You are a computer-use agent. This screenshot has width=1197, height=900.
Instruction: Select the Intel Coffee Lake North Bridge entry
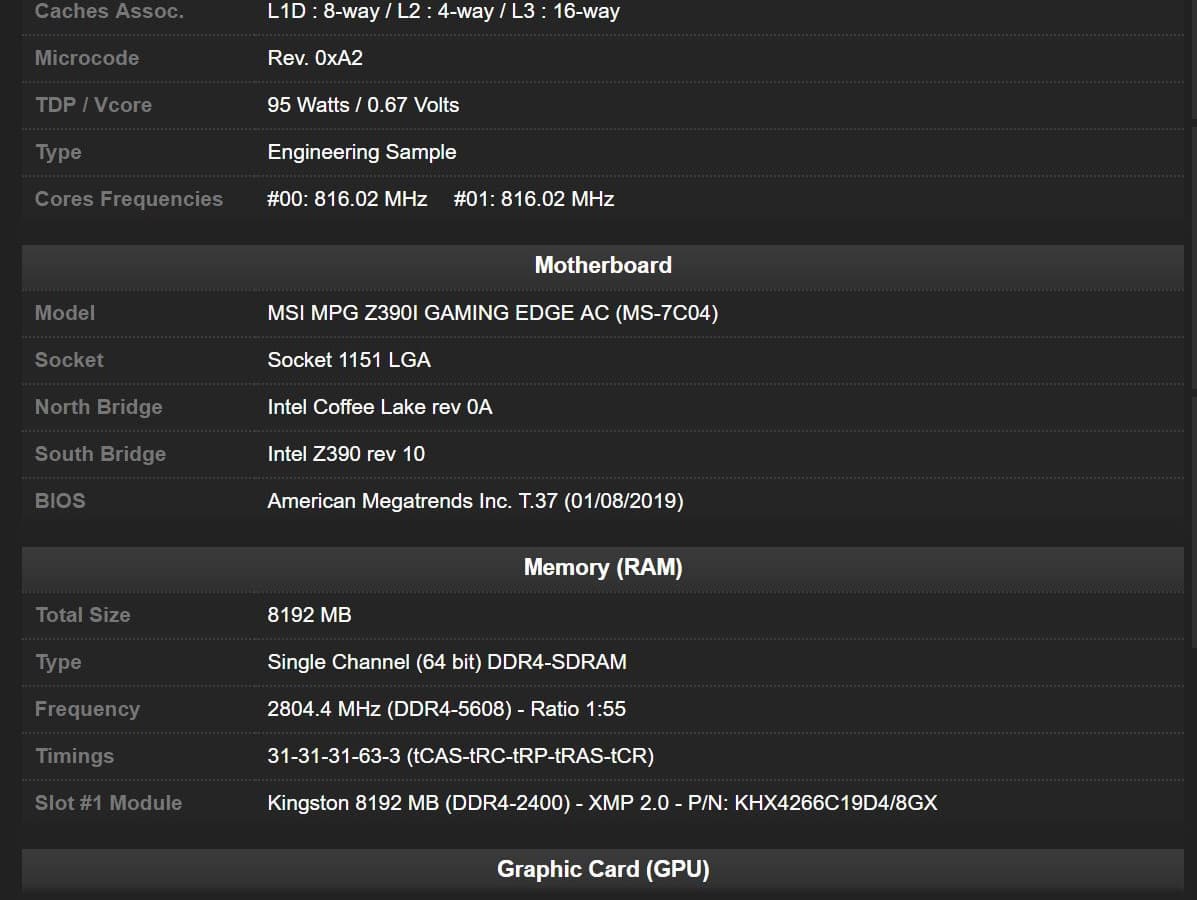380,407
